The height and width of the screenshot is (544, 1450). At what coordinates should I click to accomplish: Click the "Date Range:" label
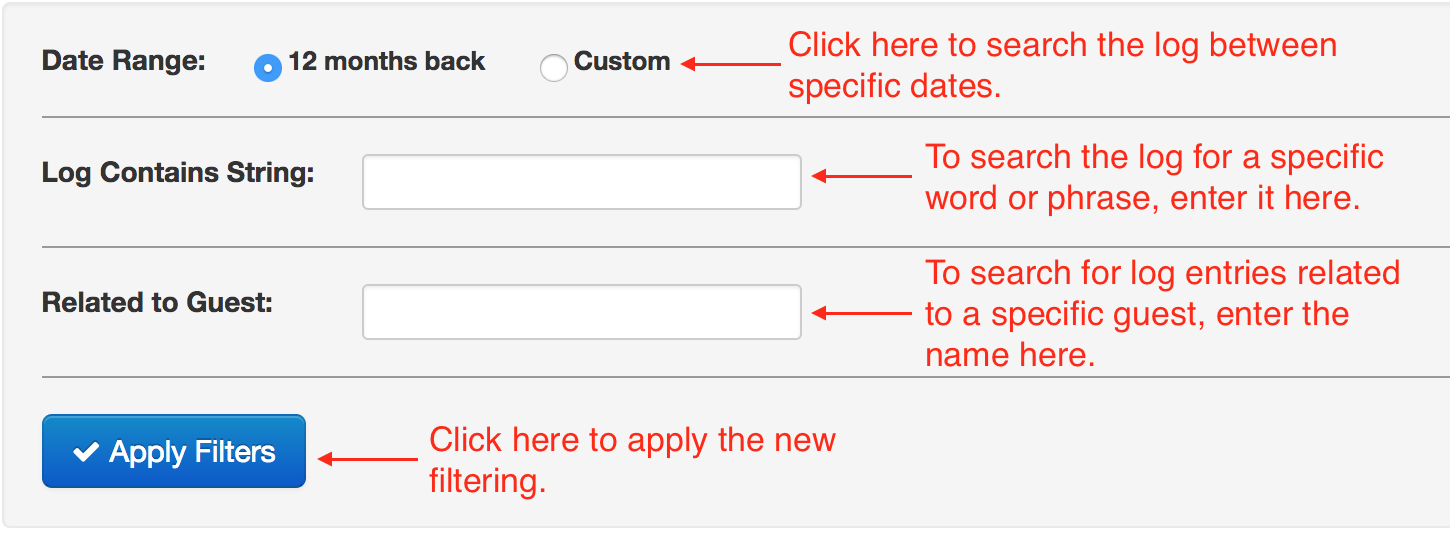tap(123, 60)
